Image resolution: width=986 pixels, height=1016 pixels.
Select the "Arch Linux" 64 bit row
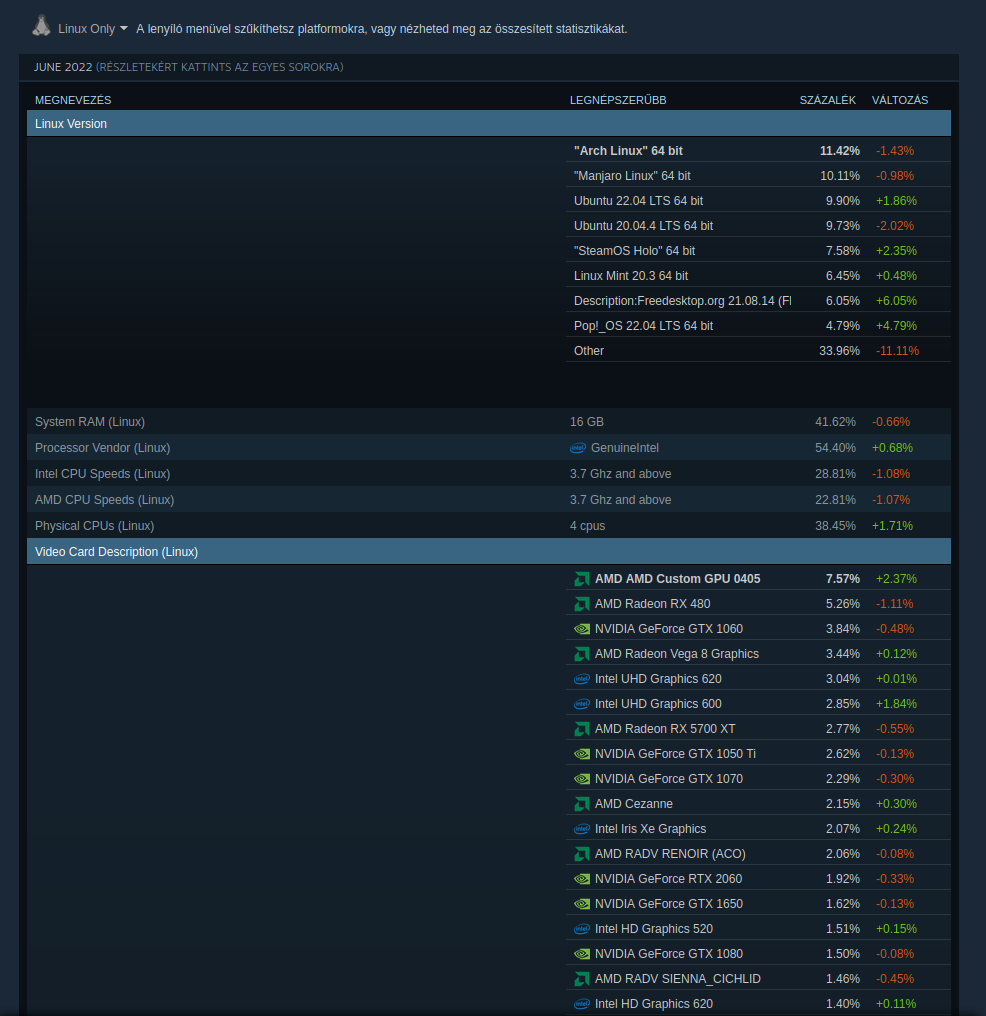[759, 150]
